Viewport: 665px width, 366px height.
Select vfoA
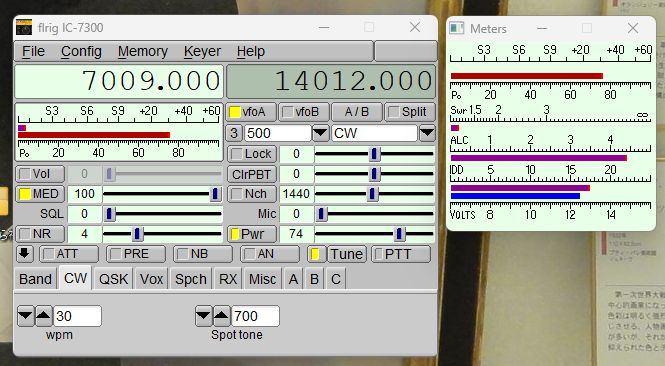pos(251,112)
